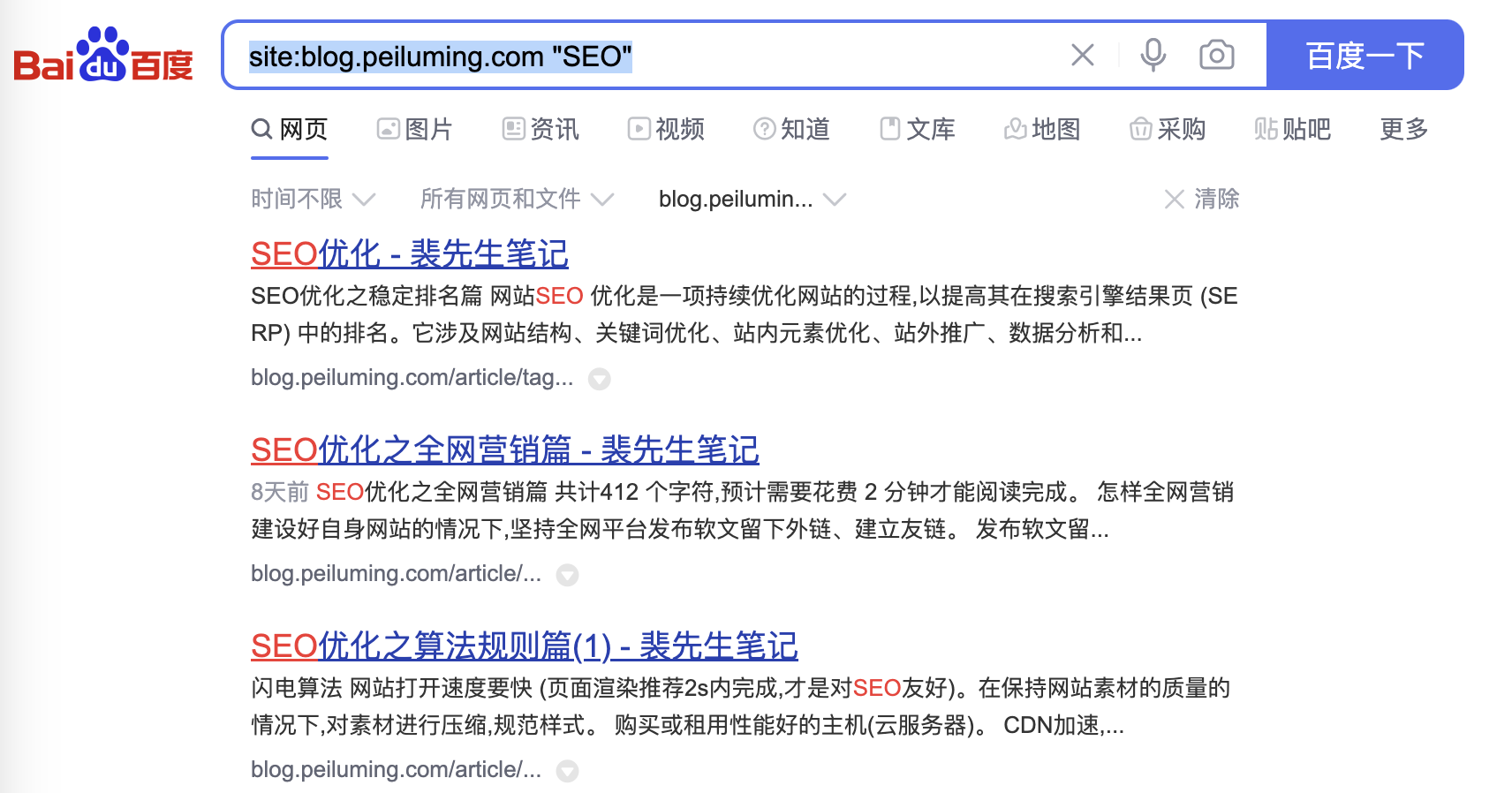The height and width of the screenshot is (793, 1512).
Task: Expand the 所有网页和文件 filter dropdown
Action: 516,200
